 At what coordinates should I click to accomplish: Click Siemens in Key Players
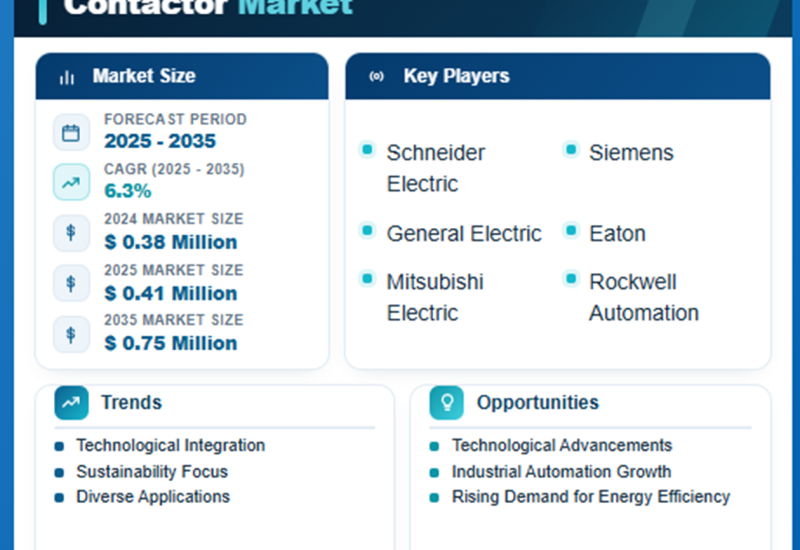[x=631, y=153]
